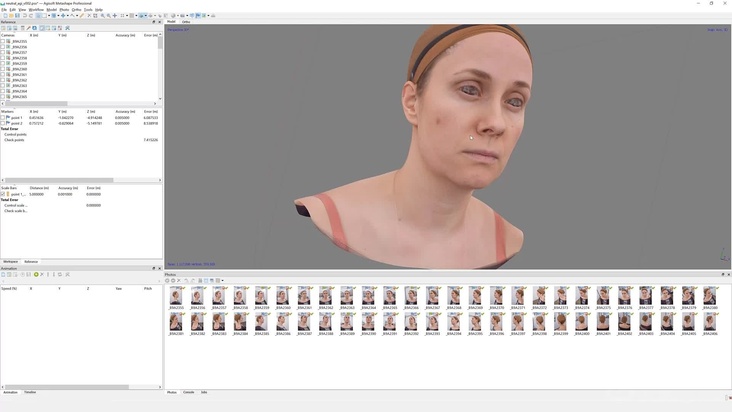The height and width of the screenshot is (412, 732).
Task: Click the Delete selection X icon
Action: 89,15
